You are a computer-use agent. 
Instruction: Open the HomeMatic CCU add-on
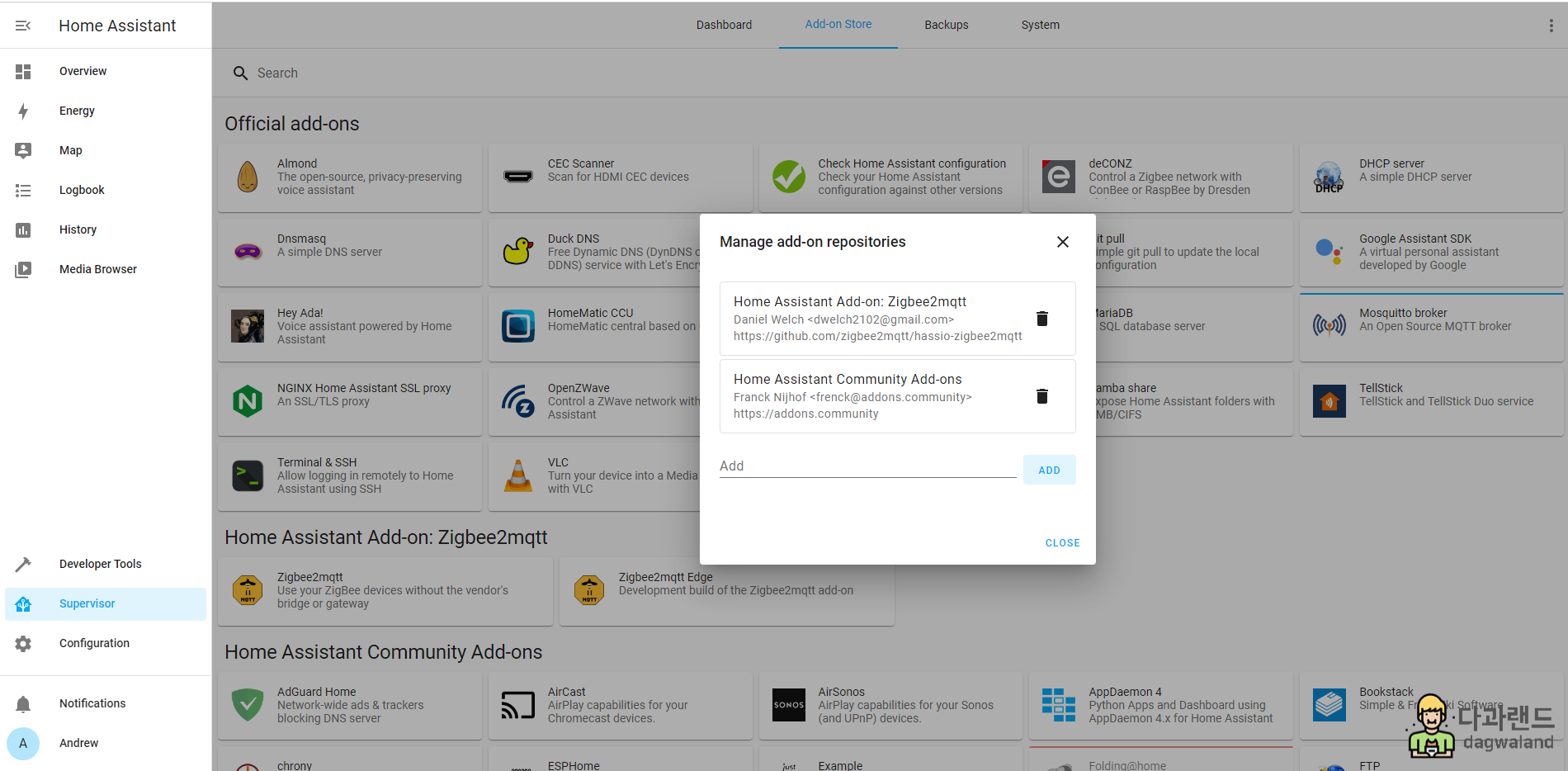click(x=594, y=327)
